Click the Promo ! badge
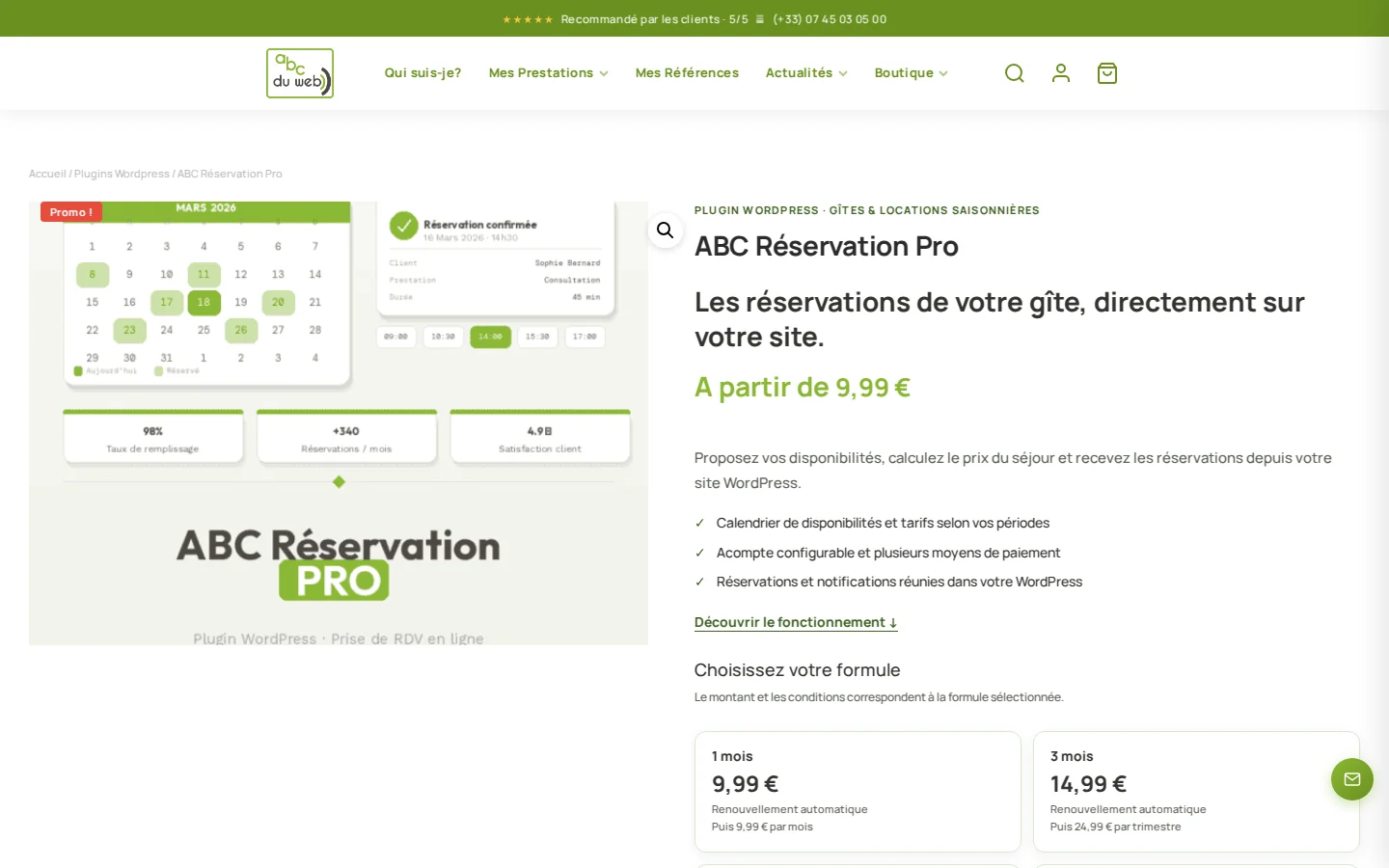Screen dimensions: 1389x868 click(71, 212)
